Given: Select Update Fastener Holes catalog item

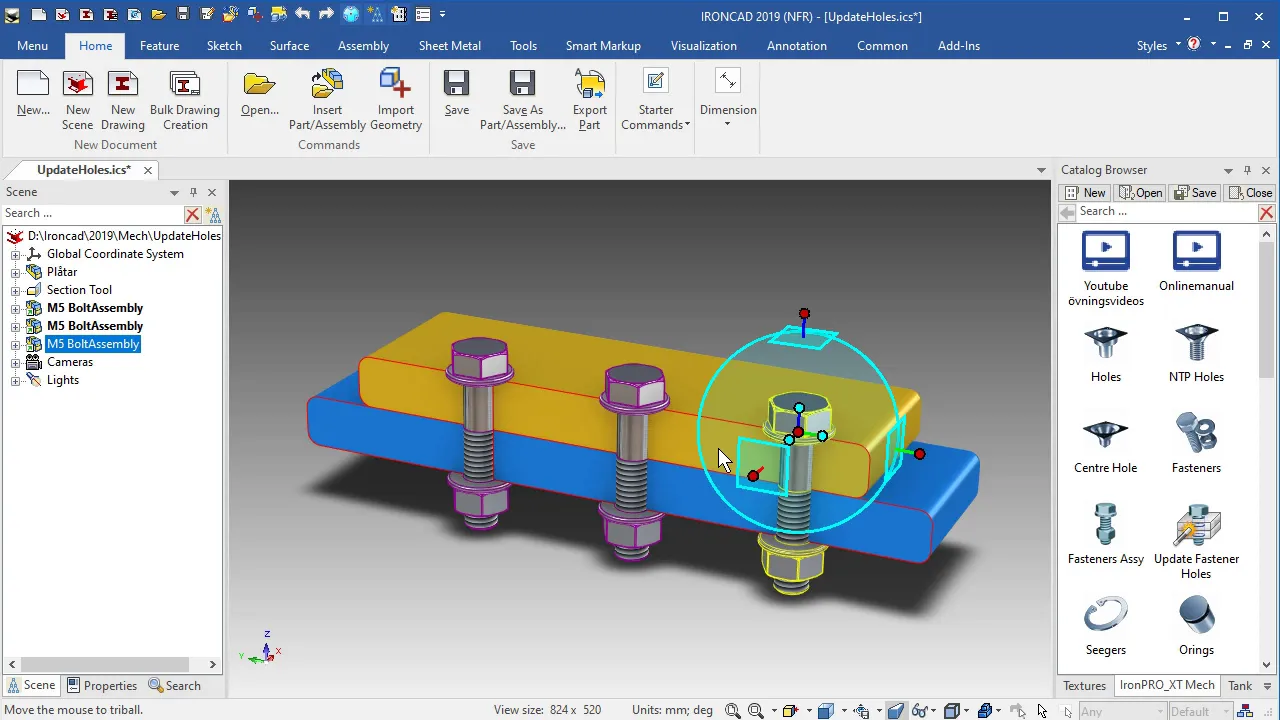Looking at the screenshot, I should point(1196,543).
